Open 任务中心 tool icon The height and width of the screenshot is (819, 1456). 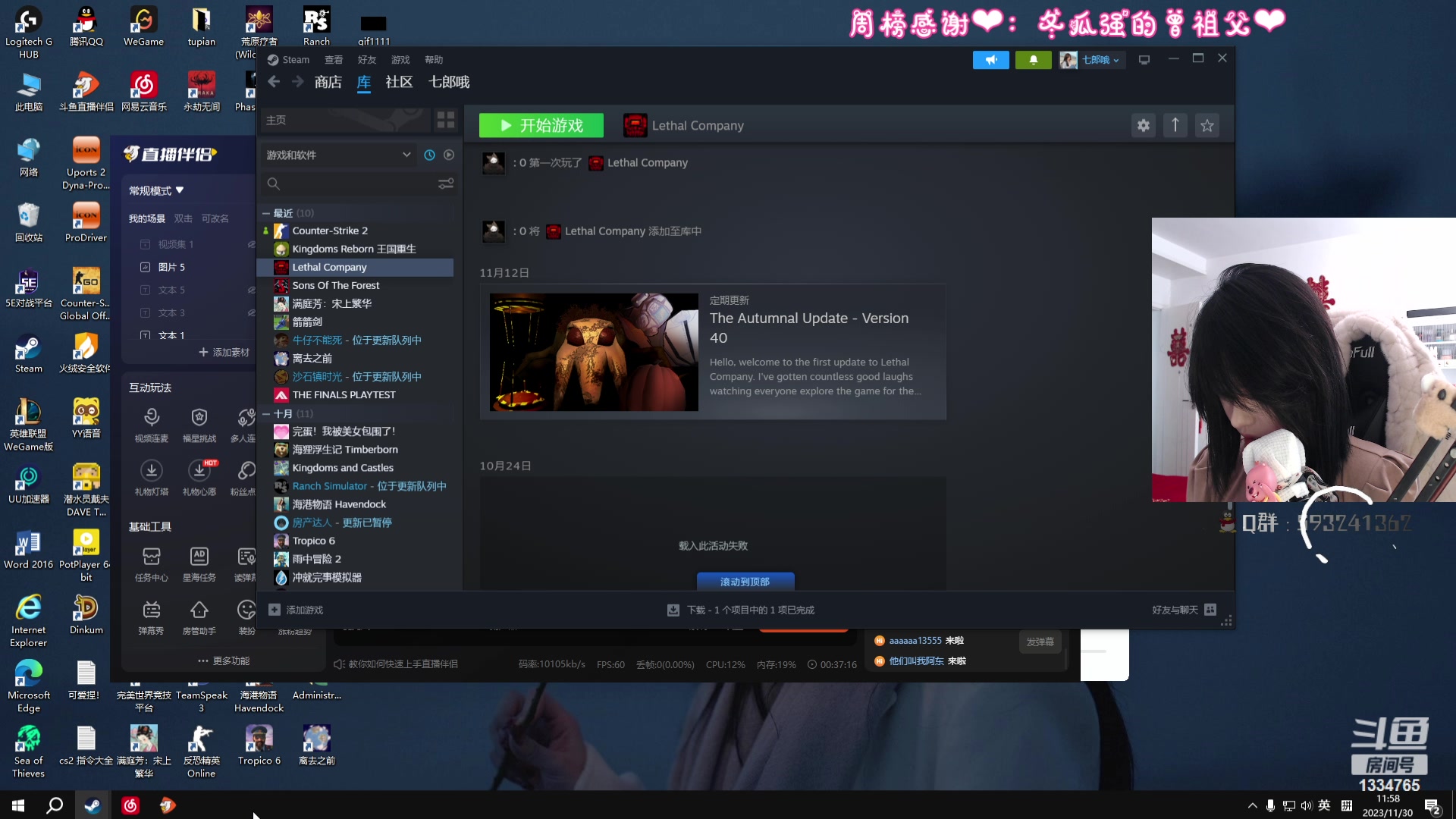(x=152, y=563)
